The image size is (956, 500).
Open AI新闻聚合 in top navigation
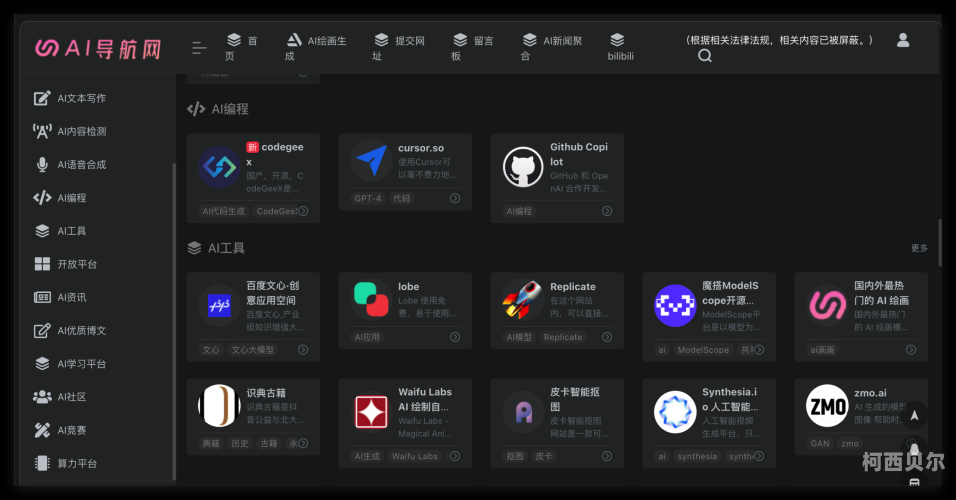[x=552, y=48]
